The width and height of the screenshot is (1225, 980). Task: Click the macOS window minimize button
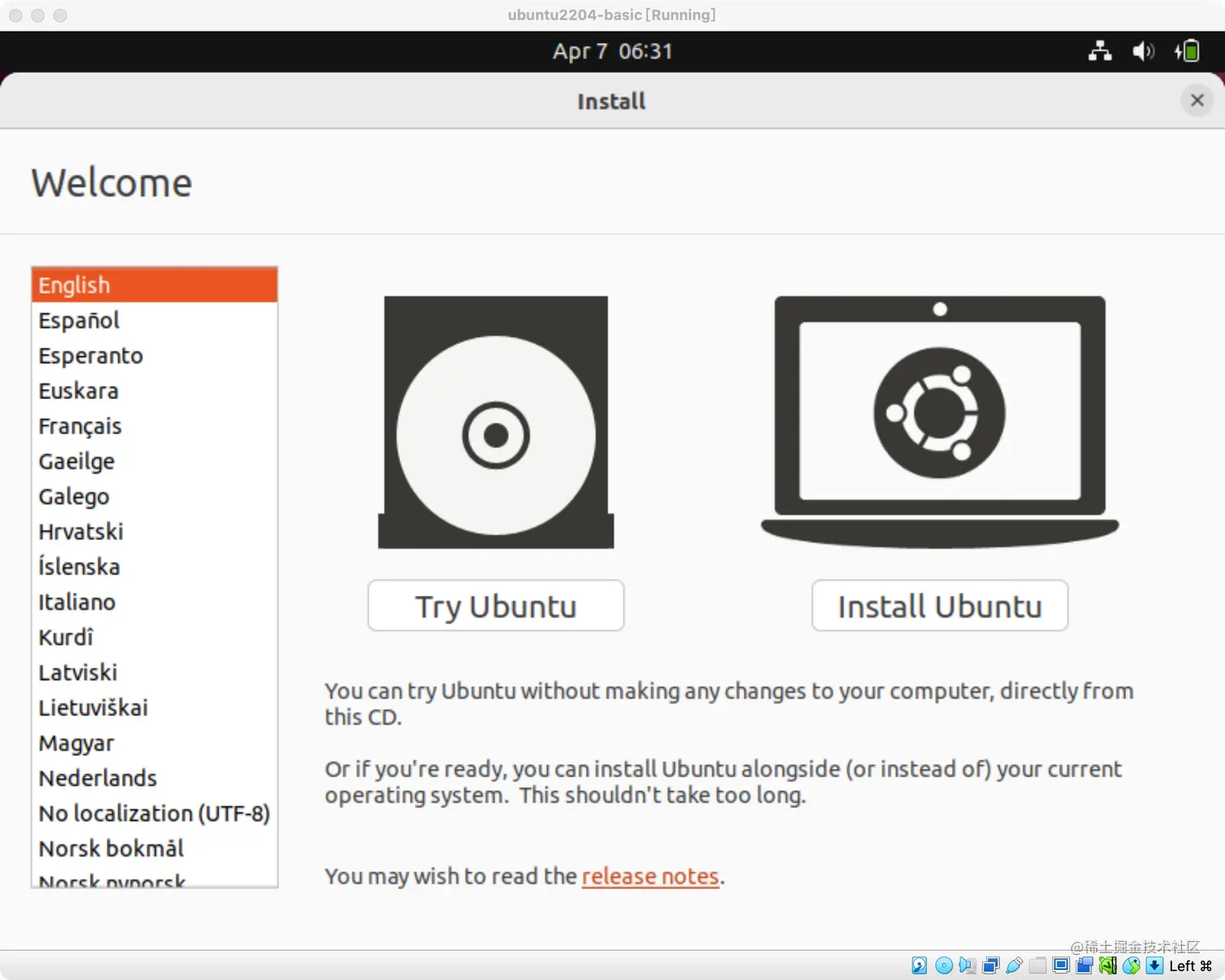point(37,15)
